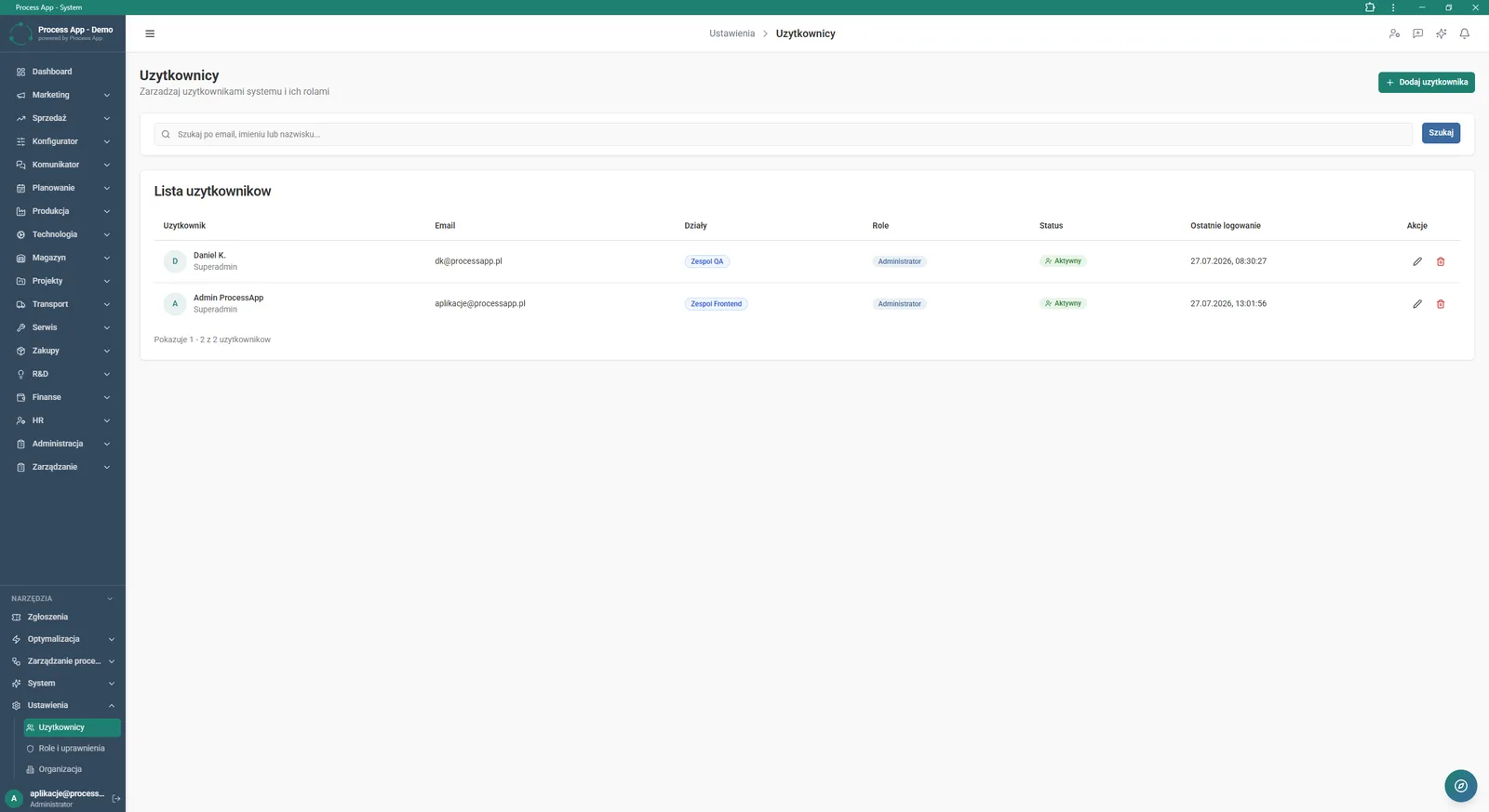Viewport: 1489px width, 812px height.
Task: Select Role i uprawnienia submenu item
Action: pyautogui.click(x=72, y=749)
